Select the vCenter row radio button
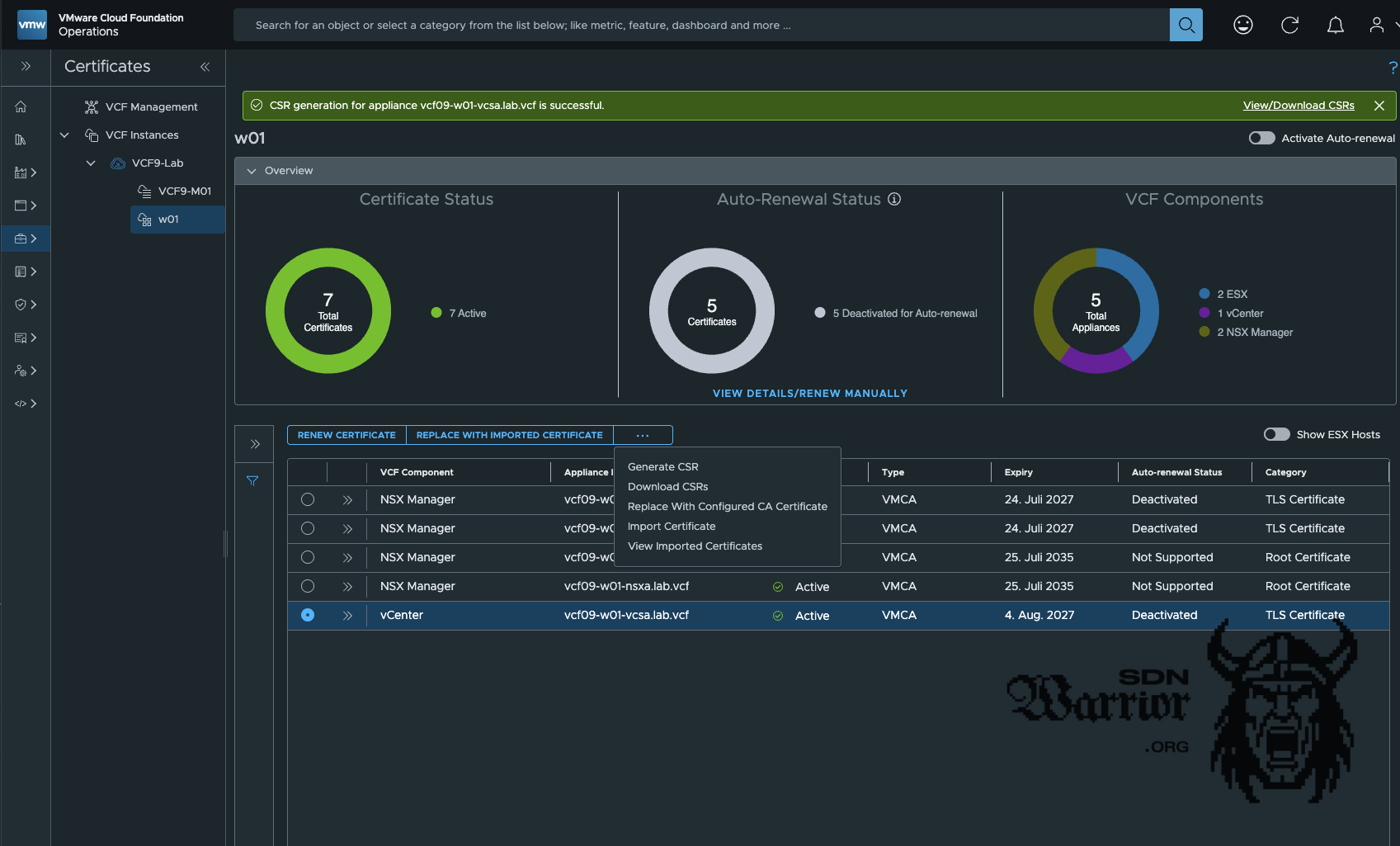1400x846 pixels. tap(308, 615)
